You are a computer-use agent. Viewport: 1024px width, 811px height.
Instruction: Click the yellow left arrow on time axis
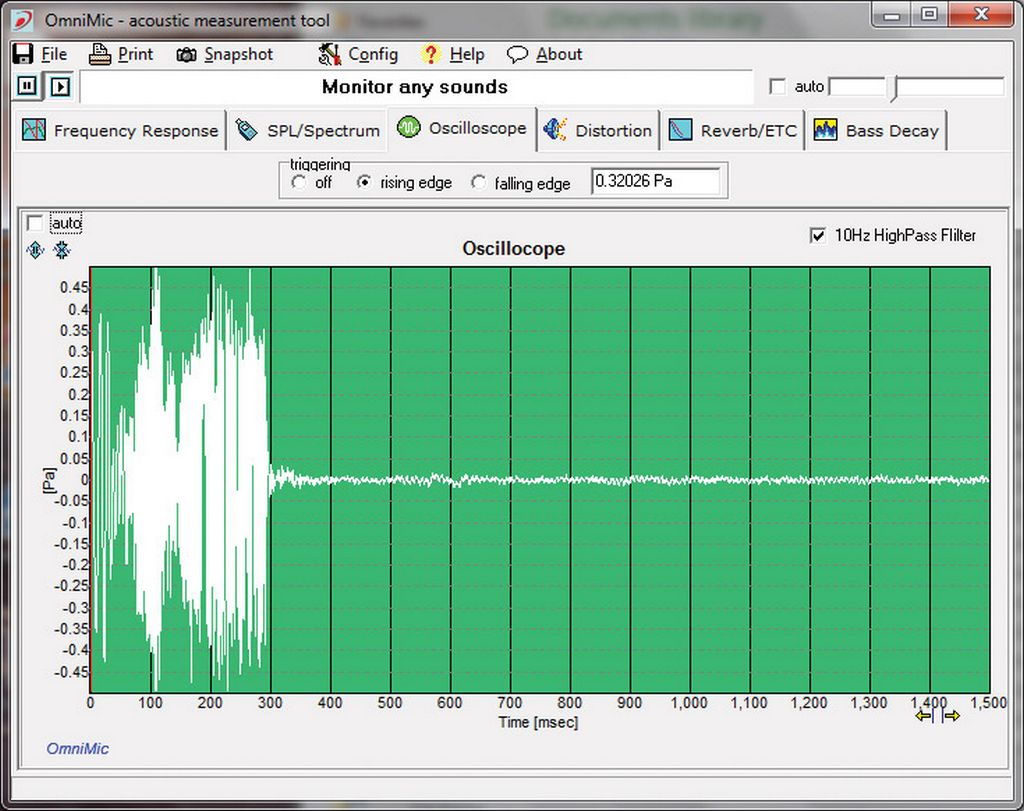pos(925,716)
